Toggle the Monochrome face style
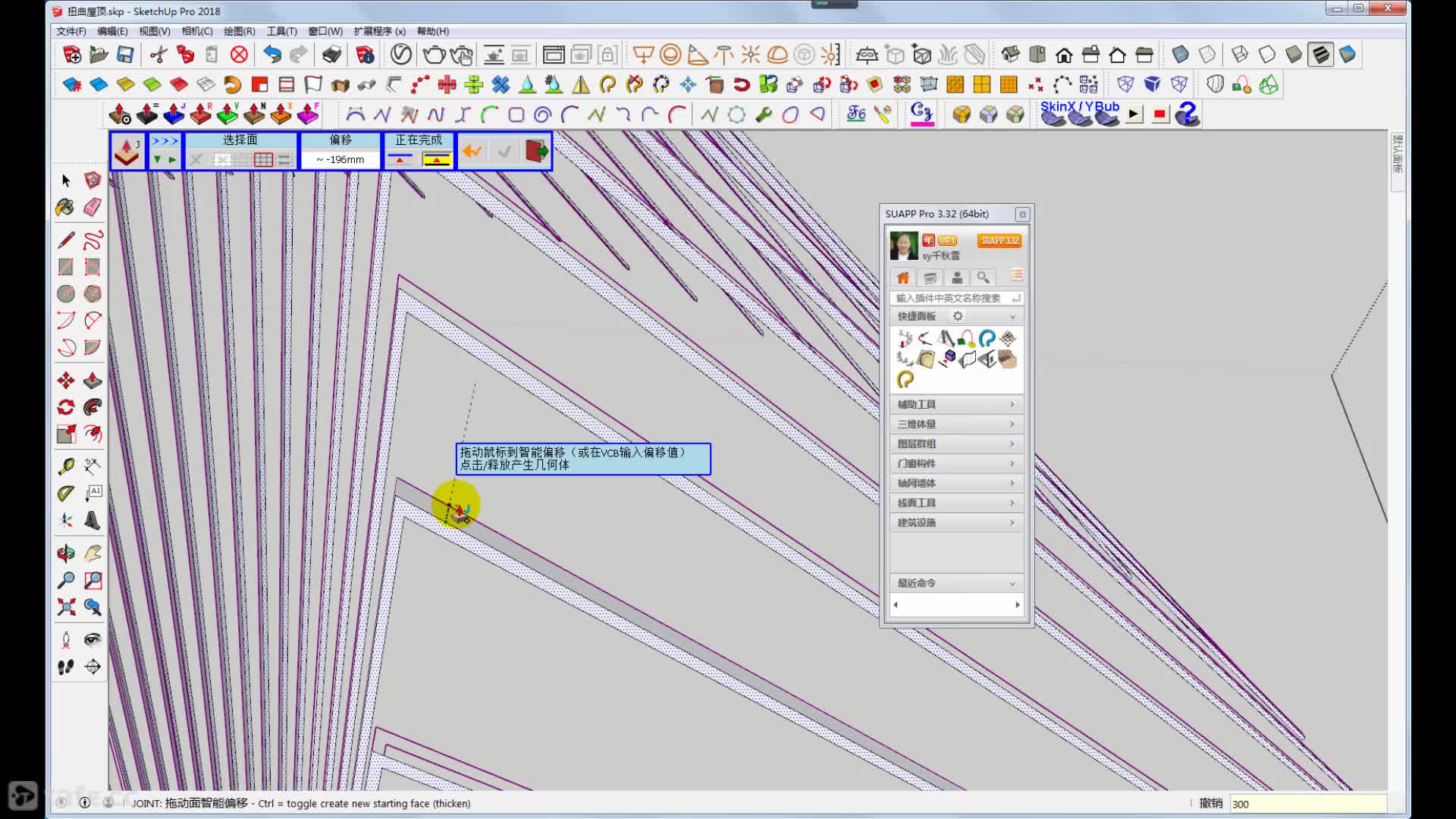Viewport: 1456px width, 819px height. pyautogui.click(x=1348, y=55)
